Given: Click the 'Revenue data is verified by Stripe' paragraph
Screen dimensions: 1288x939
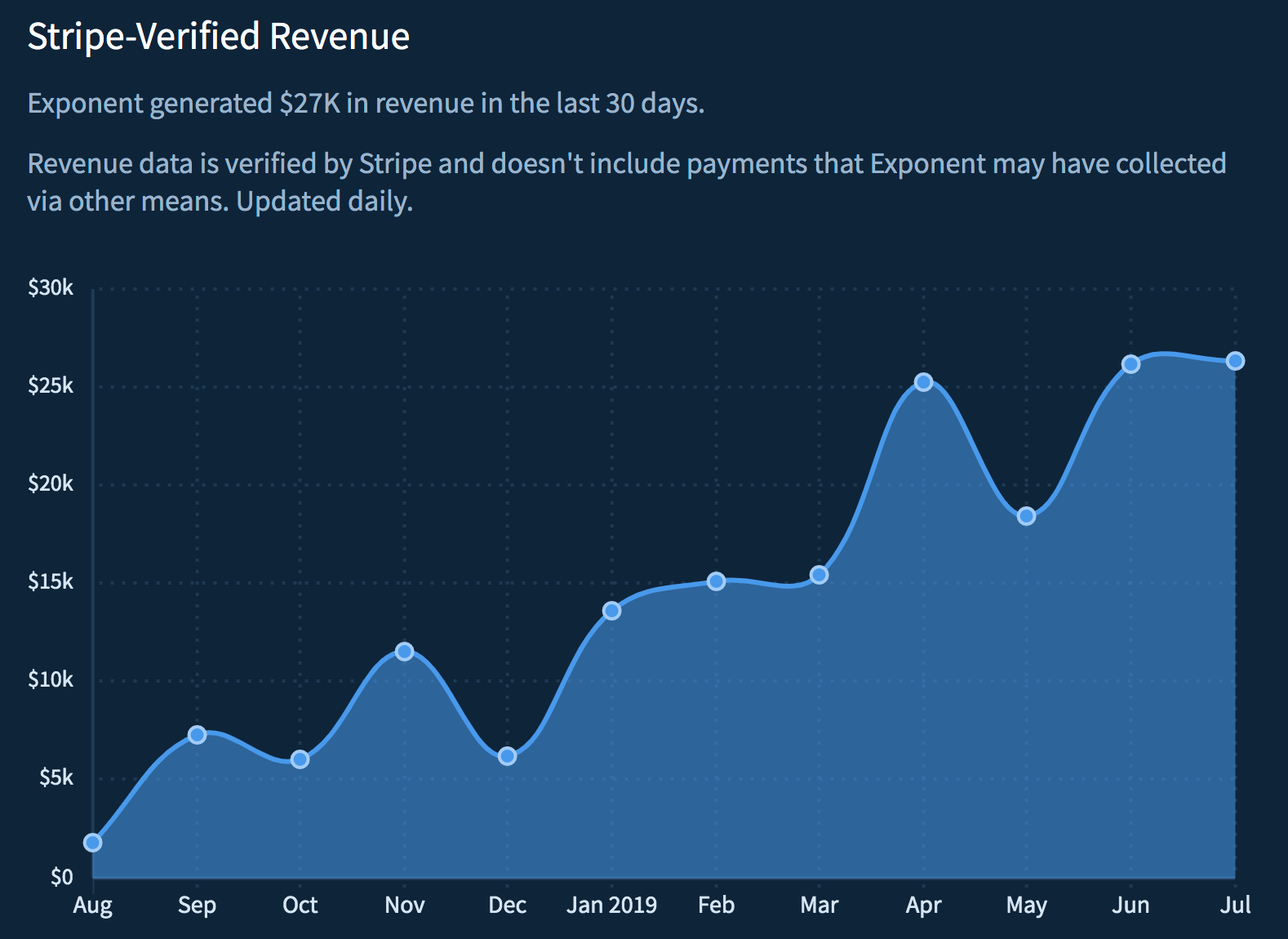Looking at the screenshot, I should [x=627, y=182].
